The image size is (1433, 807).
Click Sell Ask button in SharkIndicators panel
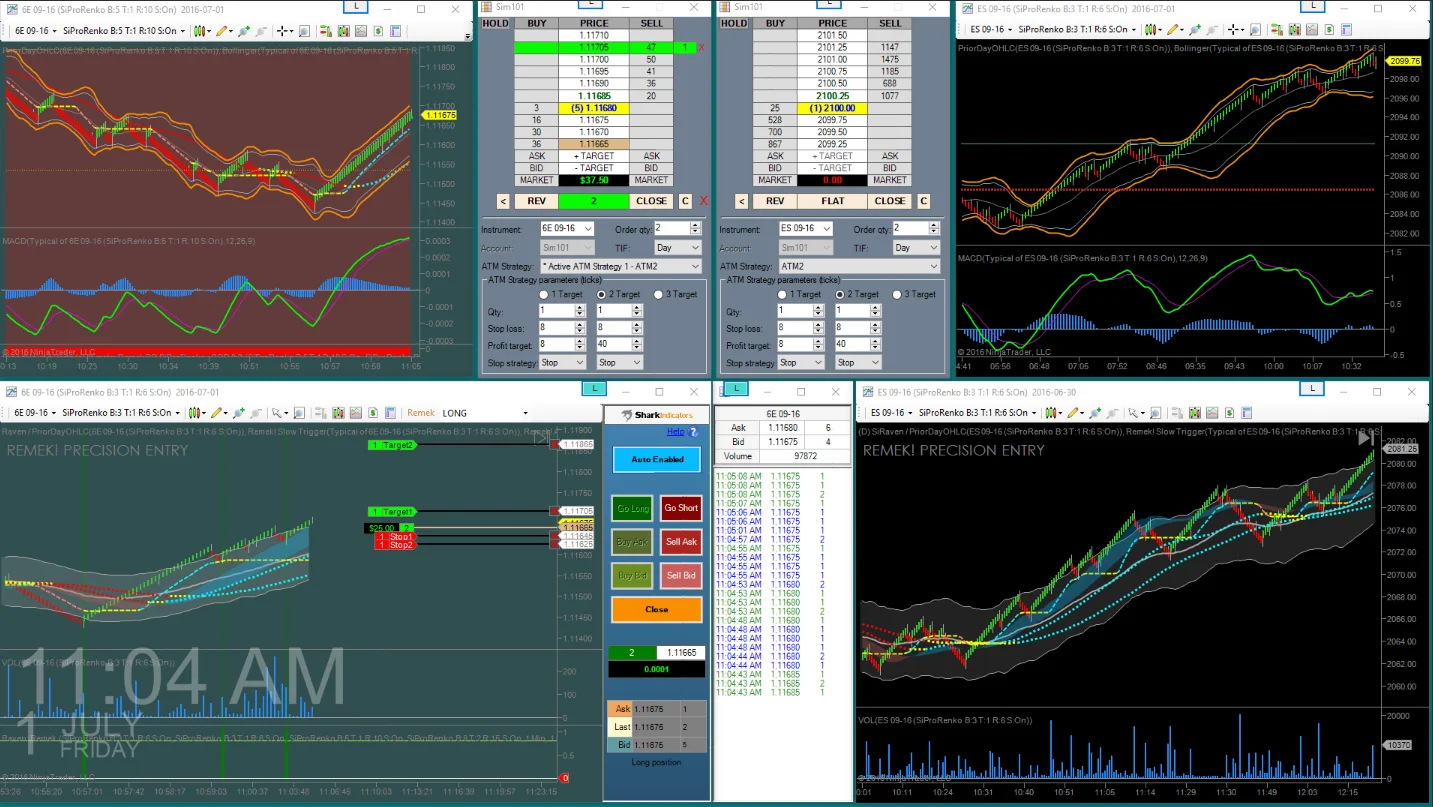[681, 542]
